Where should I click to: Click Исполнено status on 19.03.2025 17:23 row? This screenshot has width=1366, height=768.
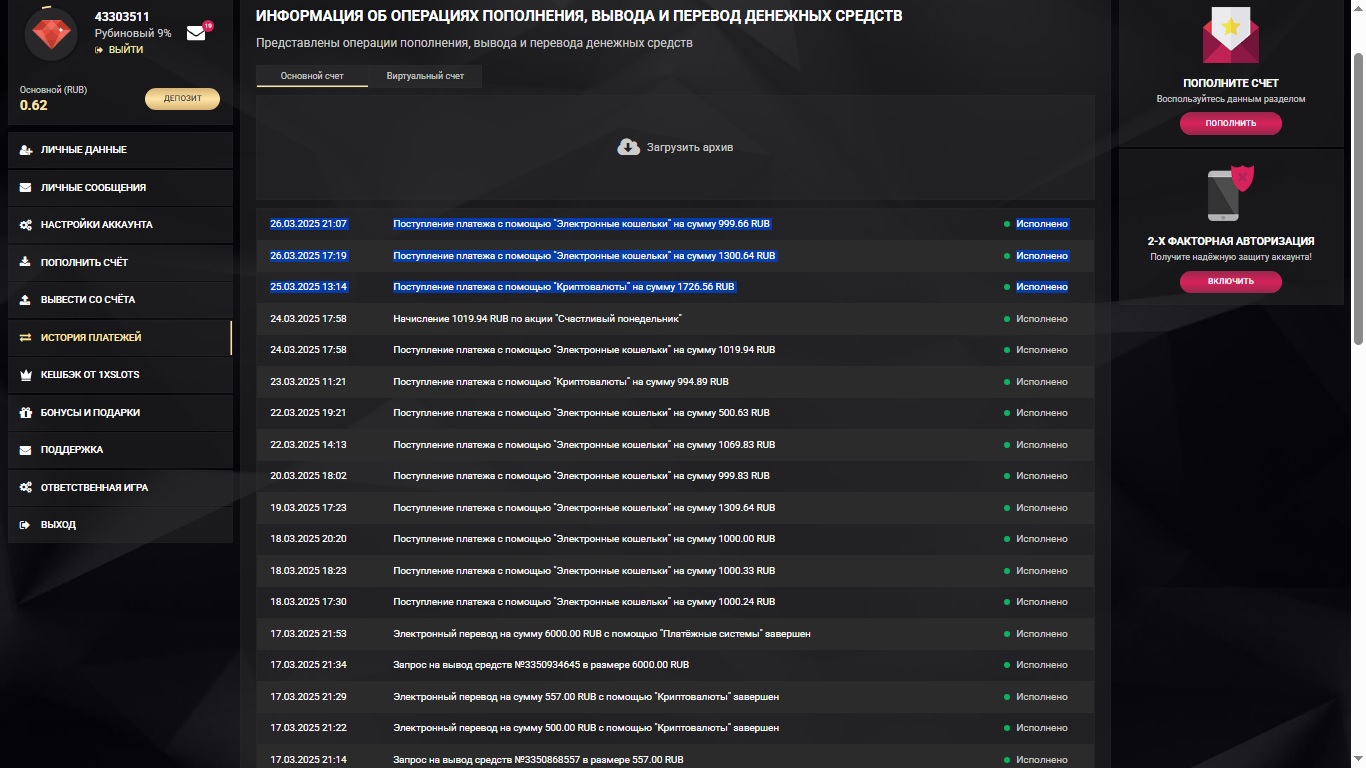point(1042,508)
